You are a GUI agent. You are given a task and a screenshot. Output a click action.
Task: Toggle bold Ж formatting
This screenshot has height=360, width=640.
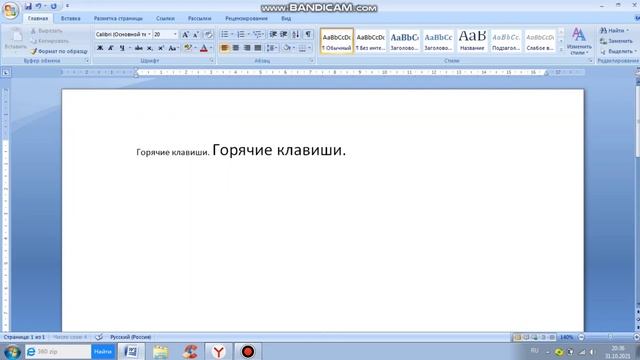click(x=100, y=48)
